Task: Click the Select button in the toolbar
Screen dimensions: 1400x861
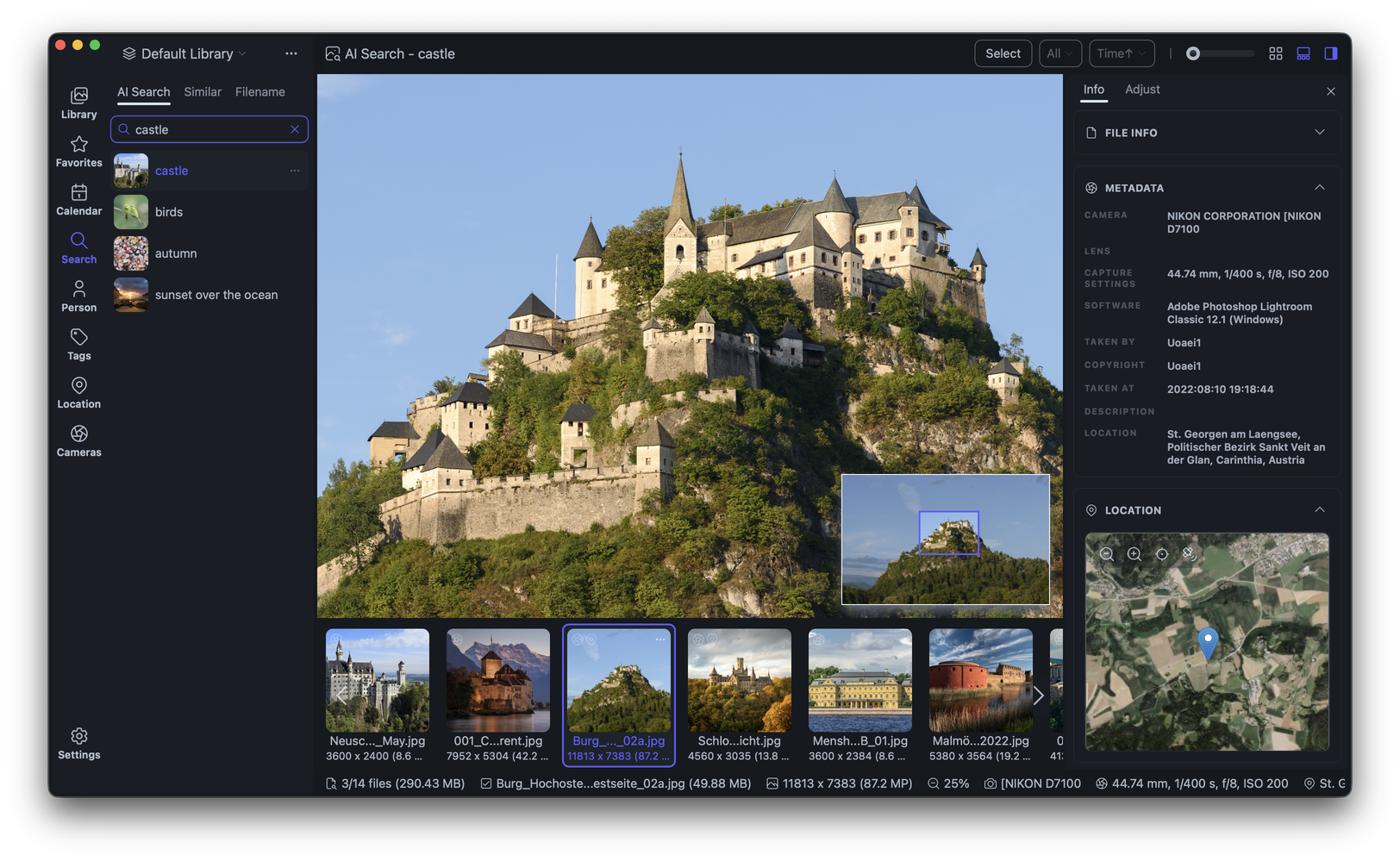Action: 1003,53
